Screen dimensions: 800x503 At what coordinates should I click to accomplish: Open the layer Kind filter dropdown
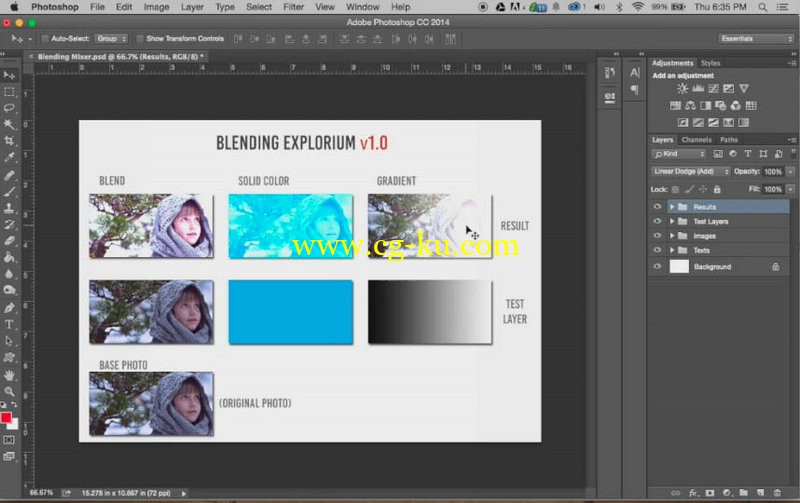coord(679,154)
